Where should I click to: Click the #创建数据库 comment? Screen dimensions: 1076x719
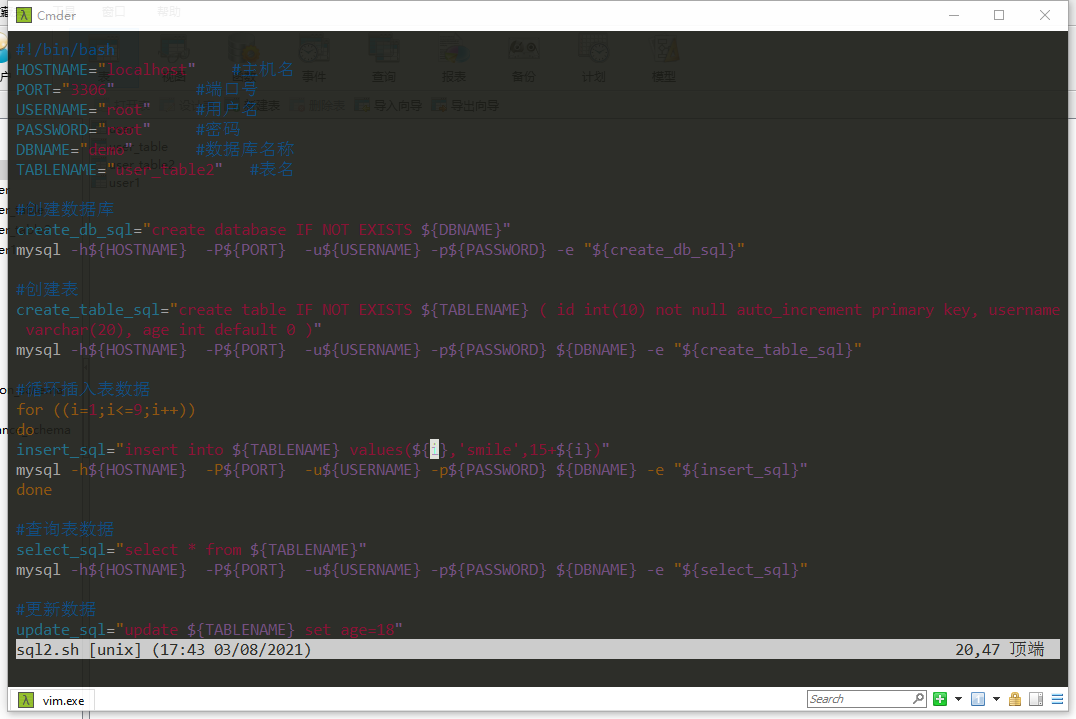(65, 209)
